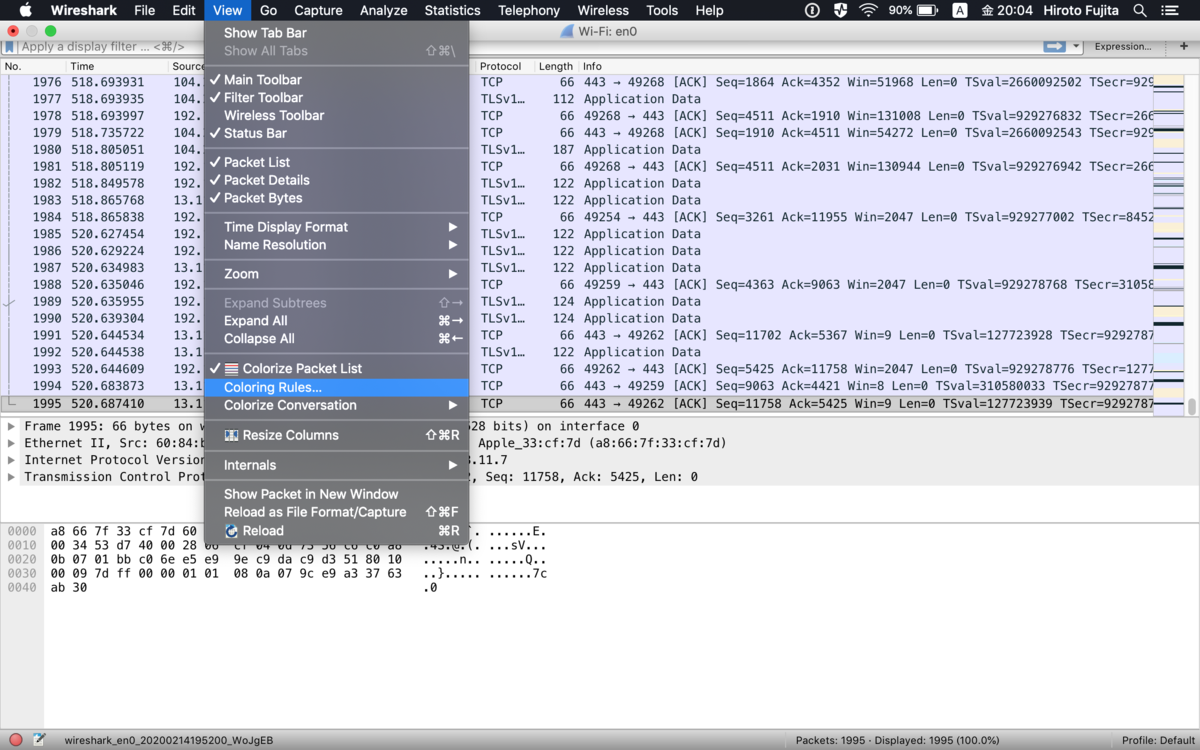Click the shield security menu bar icon
Viewport: 1200px width, 750px height.
pos(840,10)
